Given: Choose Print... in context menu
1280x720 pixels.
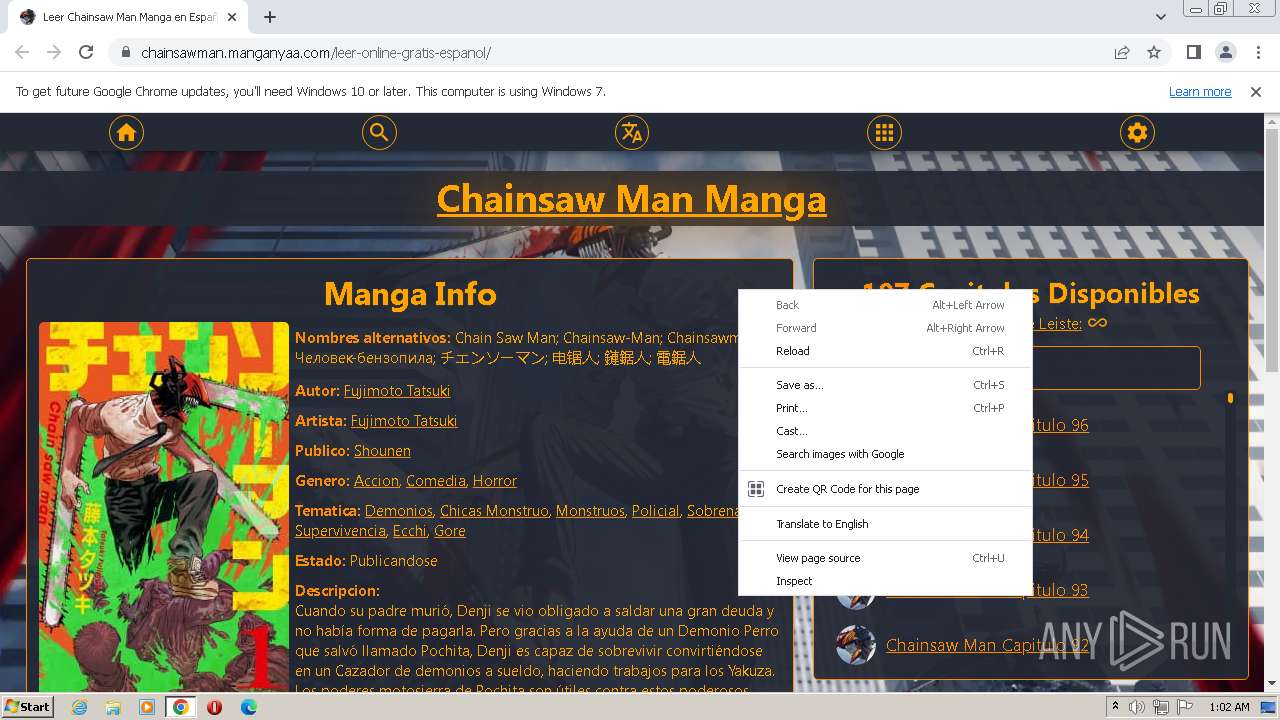Looking at the screenshot, I should (885, 408).
